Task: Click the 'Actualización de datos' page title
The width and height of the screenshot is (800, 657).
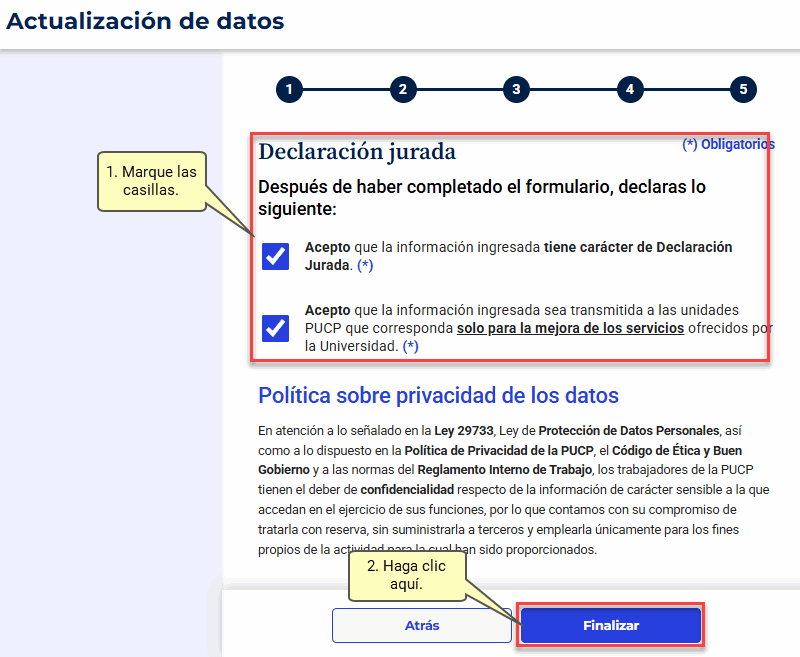Action: (145, 21)
